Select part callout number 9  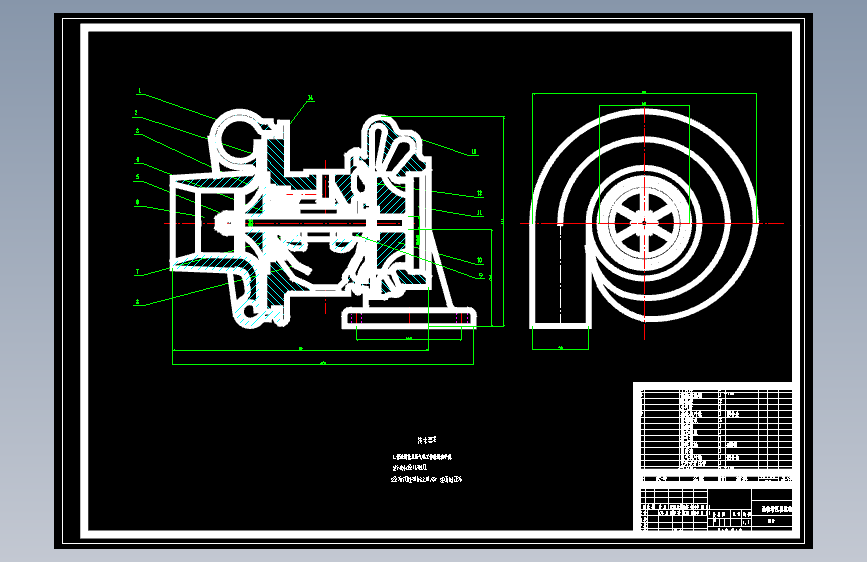point(481,275)
